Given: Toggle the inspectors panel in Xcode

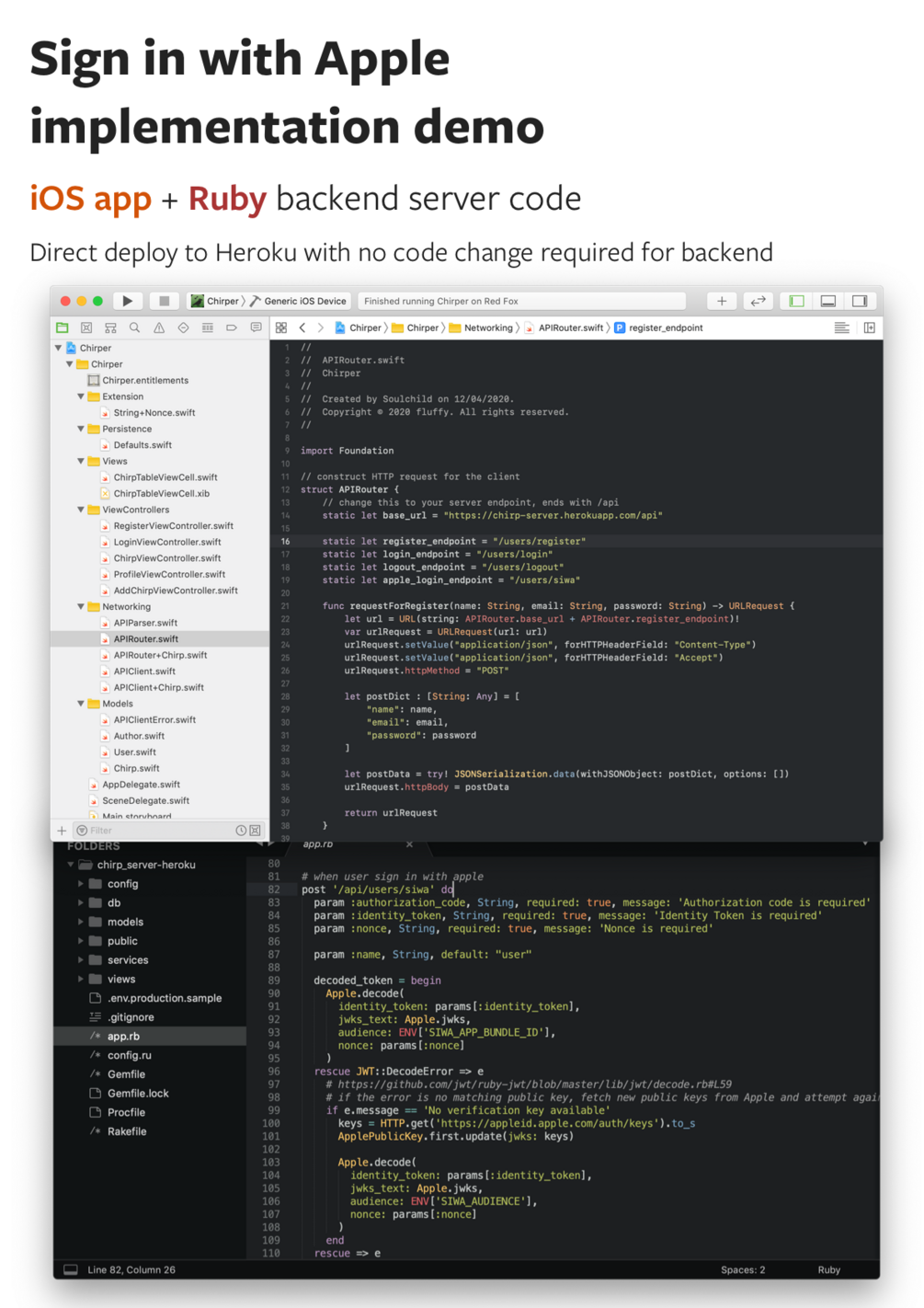Looking at the screenshot, I should [860, 301].
